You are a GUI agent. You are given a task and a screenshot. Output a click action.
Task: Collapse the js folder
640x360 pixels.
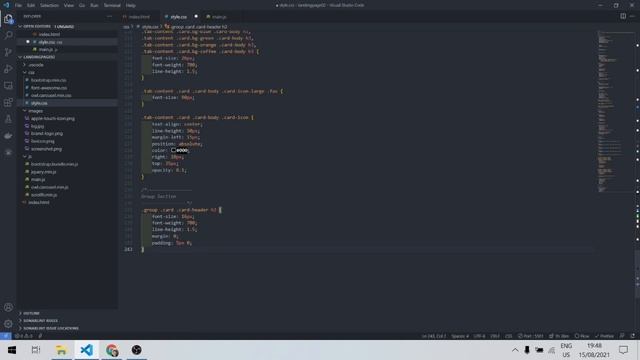(68, 157)
